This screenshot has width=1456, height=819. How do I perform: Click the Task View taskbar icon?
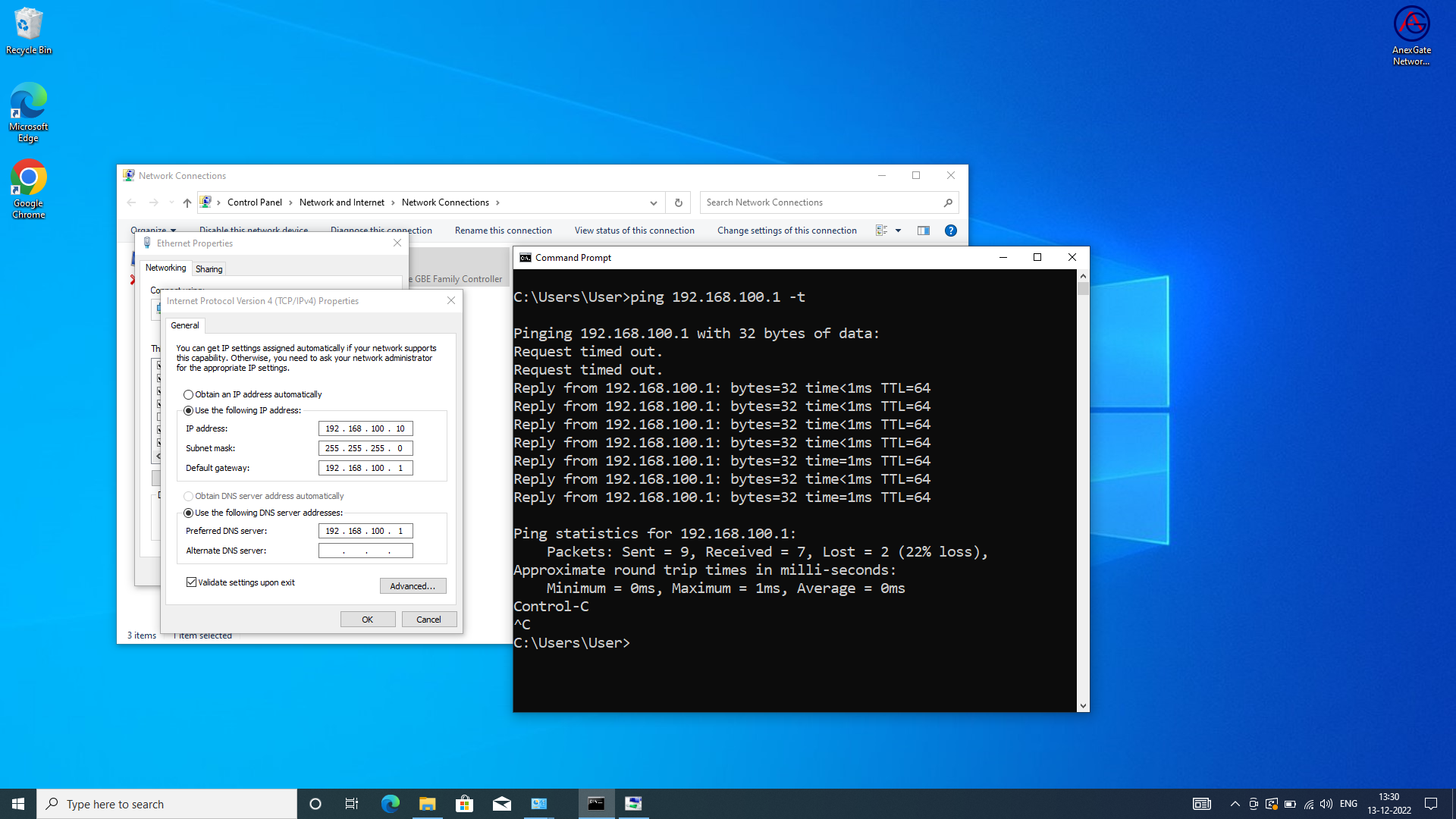coord(352,804)
